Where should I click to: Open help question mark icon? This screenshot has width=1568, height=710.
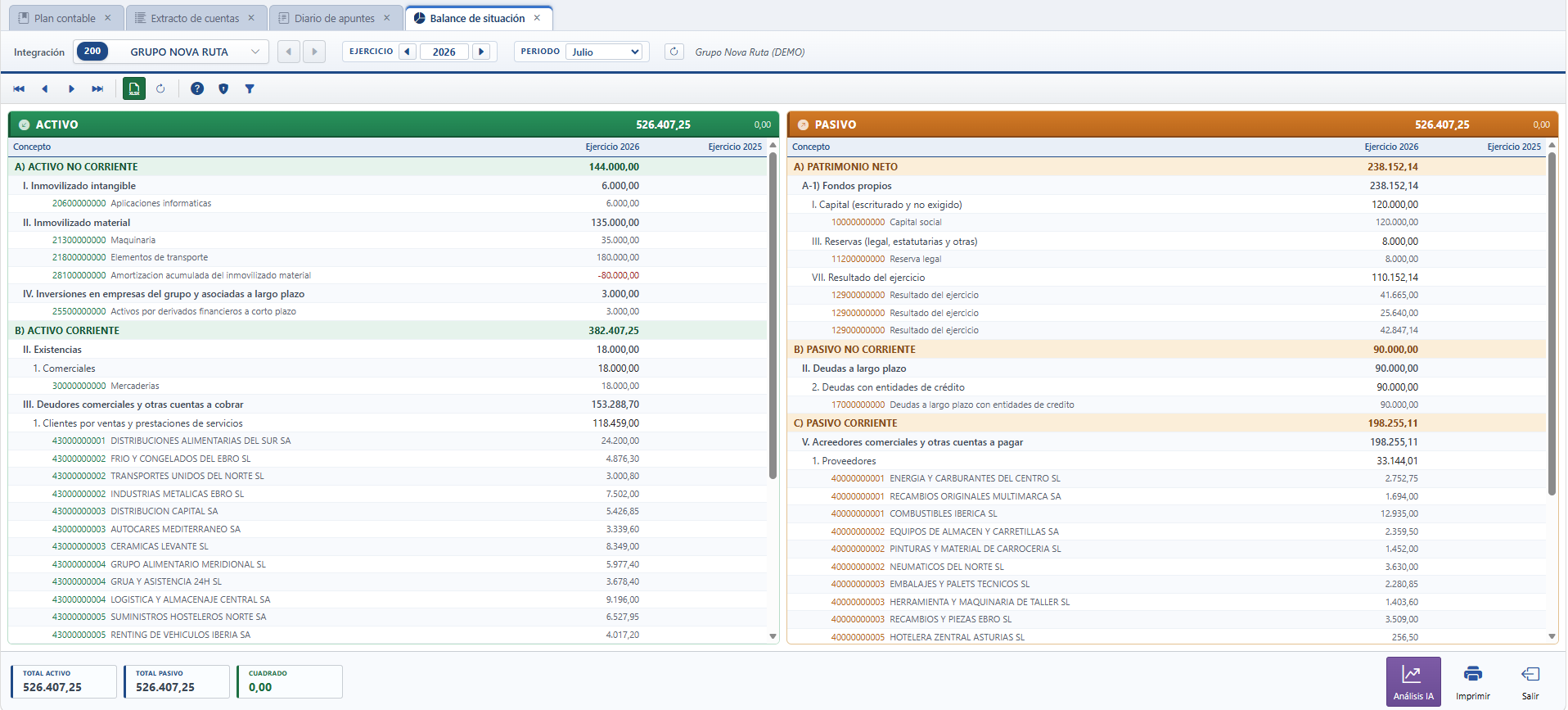pos(197,88)
